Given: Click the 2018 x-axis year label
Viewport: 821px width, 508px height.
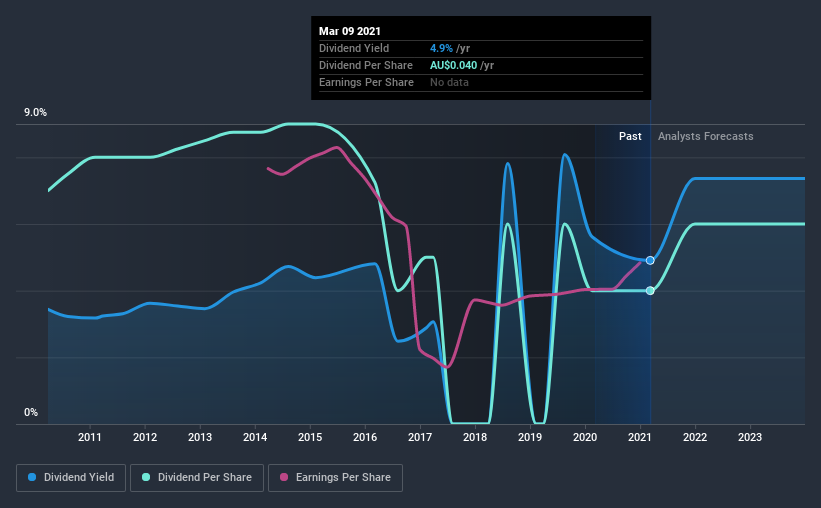Looking at the screenshot, I should click(475, 437).
